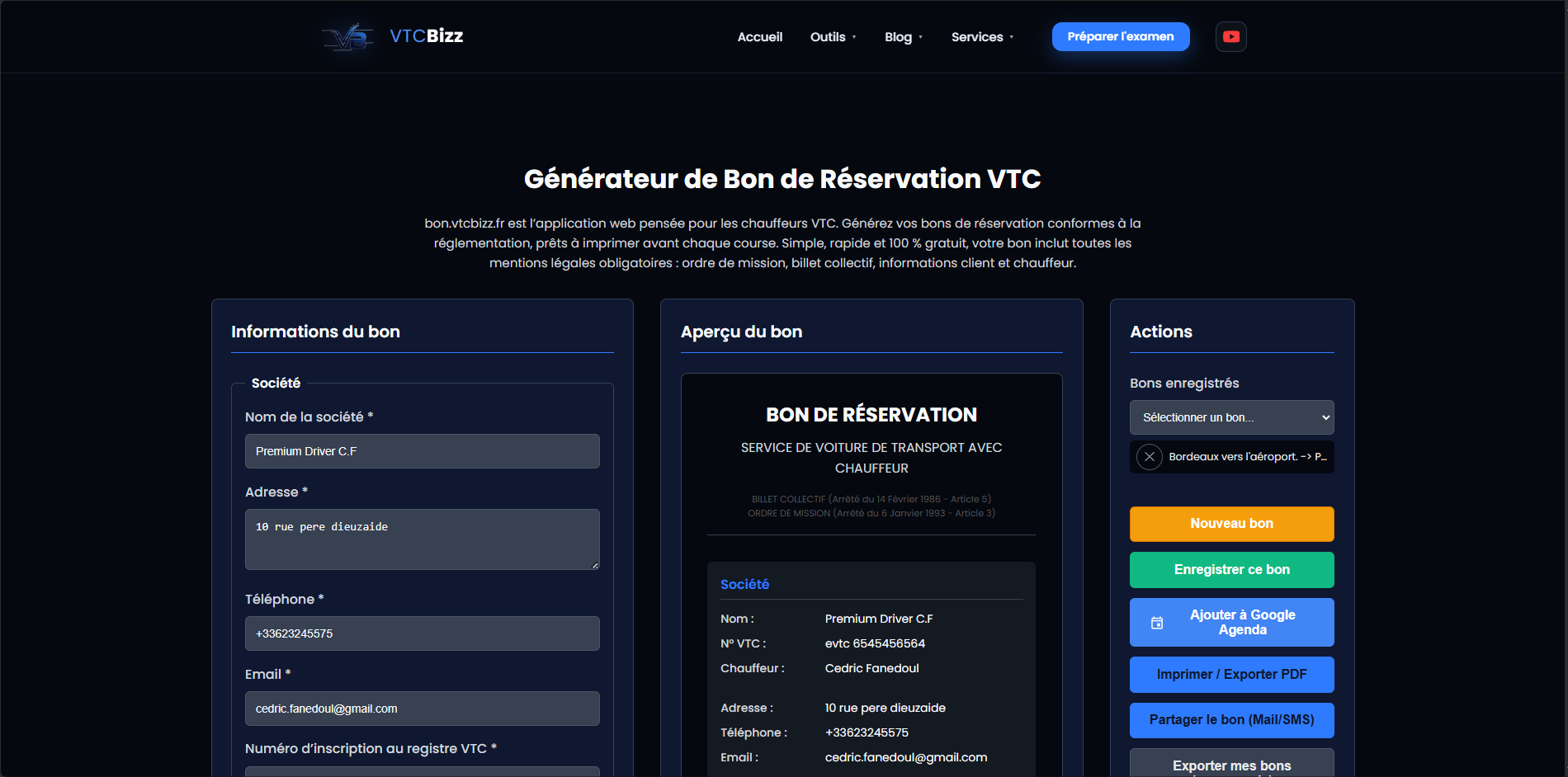Click evtc 6545456564 in preview
This screenshot has height=777, width=1568.
point(875,643)
